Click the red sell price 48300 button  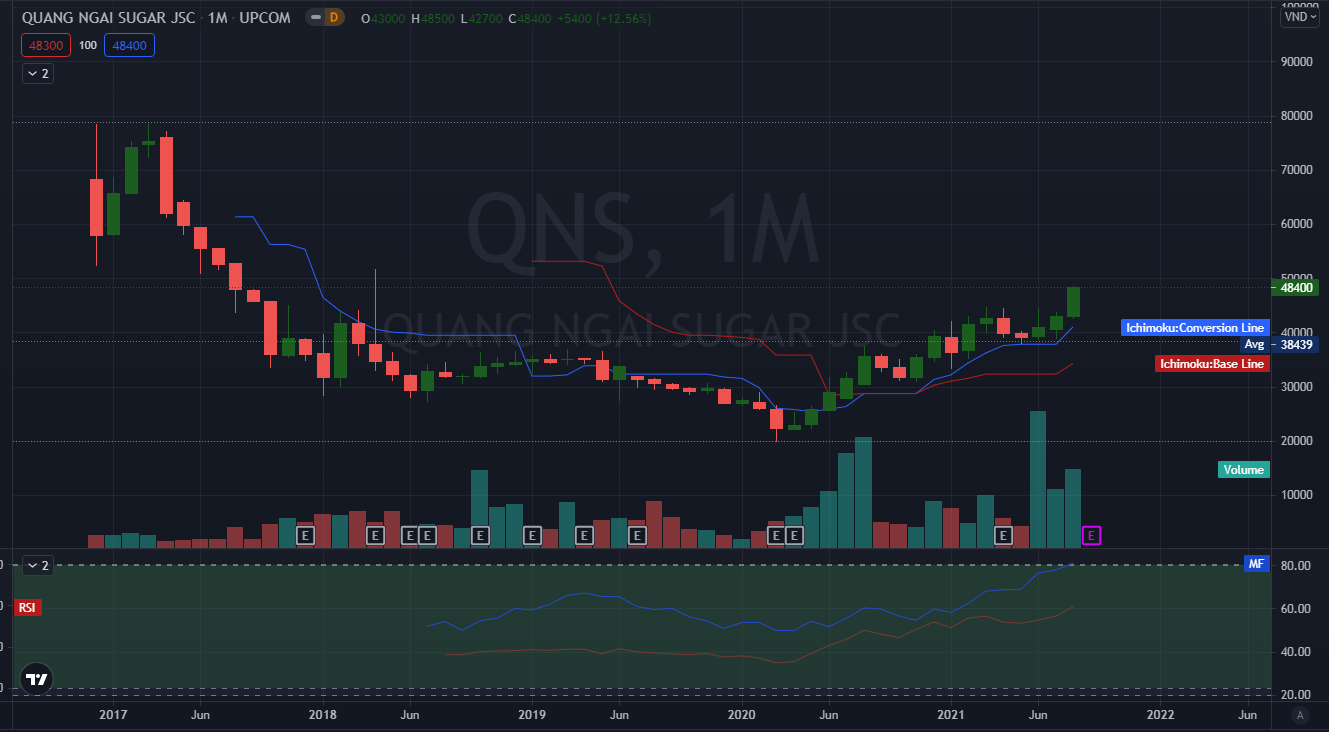click(x=46, y=45)
